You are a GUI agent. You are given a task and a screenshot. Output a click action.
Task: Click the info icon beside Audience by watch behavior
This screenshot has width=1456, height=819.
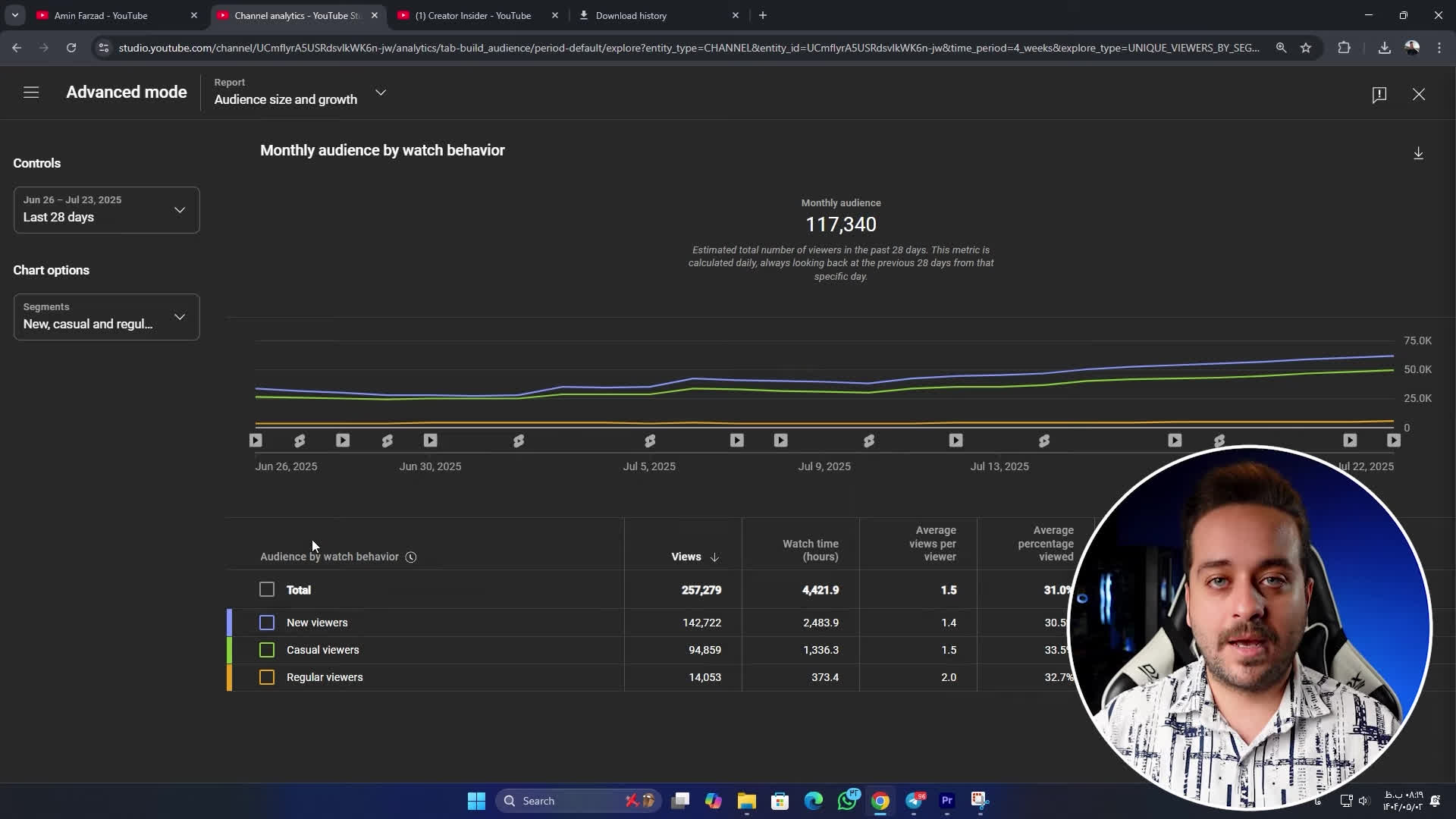click(x=411, y=557)
